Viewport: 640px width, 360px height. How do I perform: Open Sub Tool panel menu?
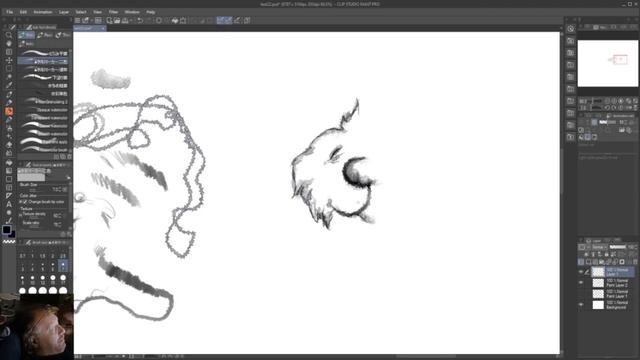[x=21, y=27]
